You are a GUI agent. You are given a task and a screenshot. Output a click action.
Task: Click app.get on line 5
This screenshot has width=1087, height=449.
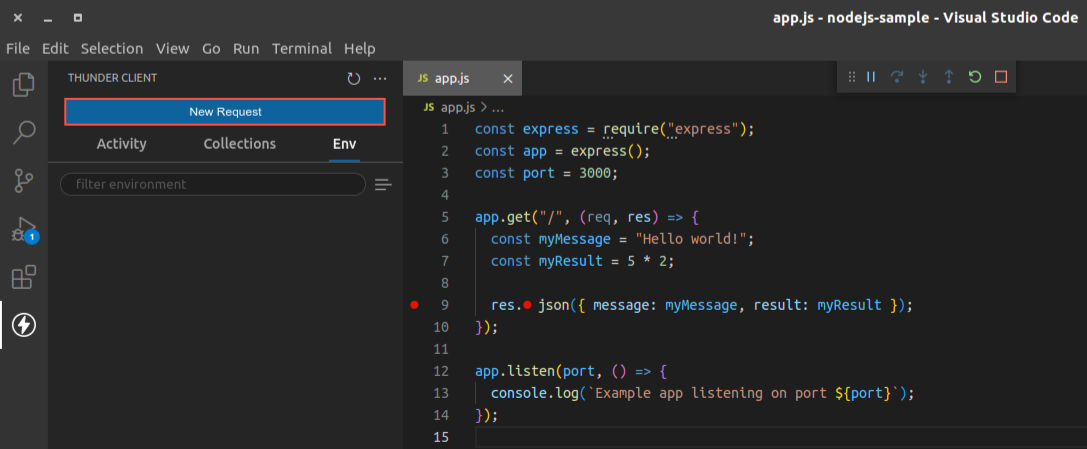pyautogui.click(x=503, y=217)
